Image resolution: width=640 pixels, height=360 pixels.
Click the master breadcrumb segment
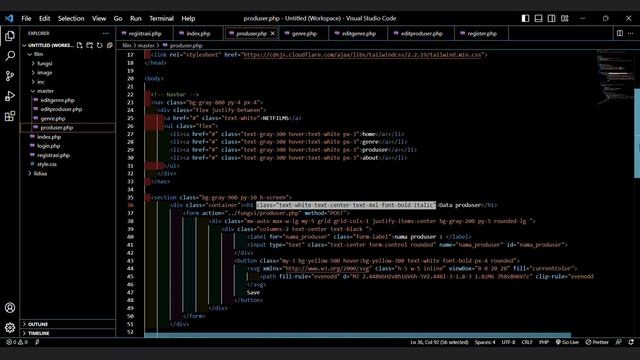click(146, 46)
